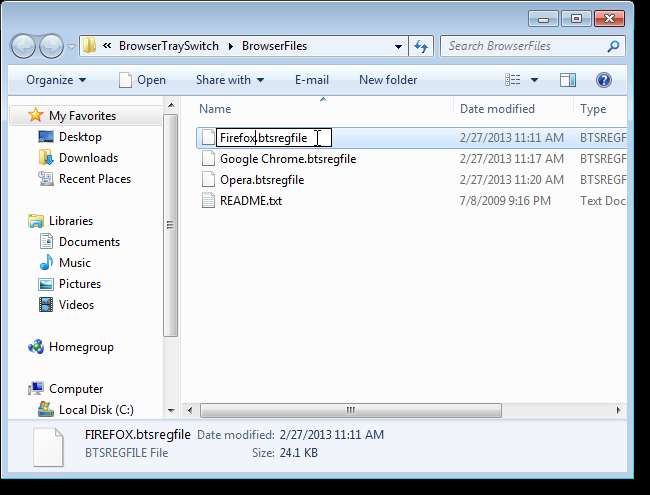This screenshot has width=650, height=495.
Task: Open recent pages dropdown beside Forward button
Action: (71, 46)
